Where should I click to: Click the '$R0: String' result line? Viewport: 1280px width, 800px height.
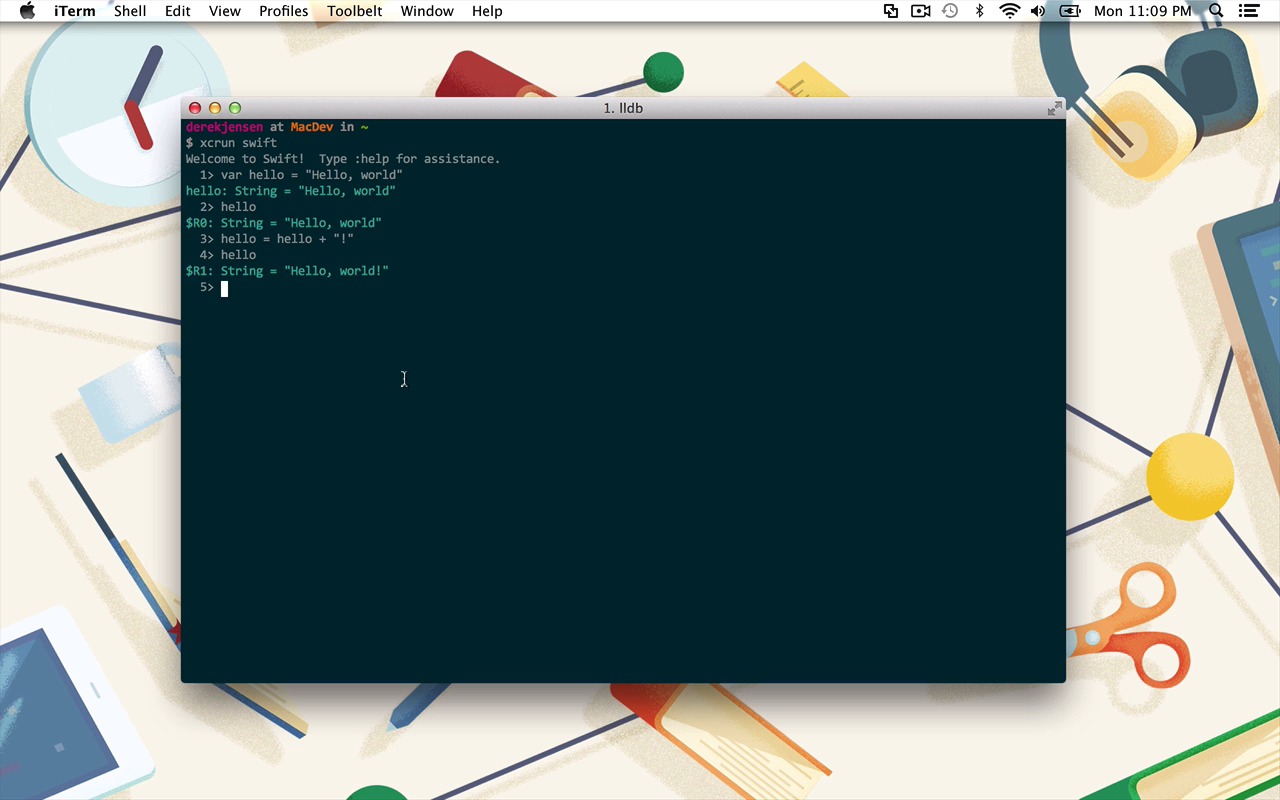pos(284,223)
